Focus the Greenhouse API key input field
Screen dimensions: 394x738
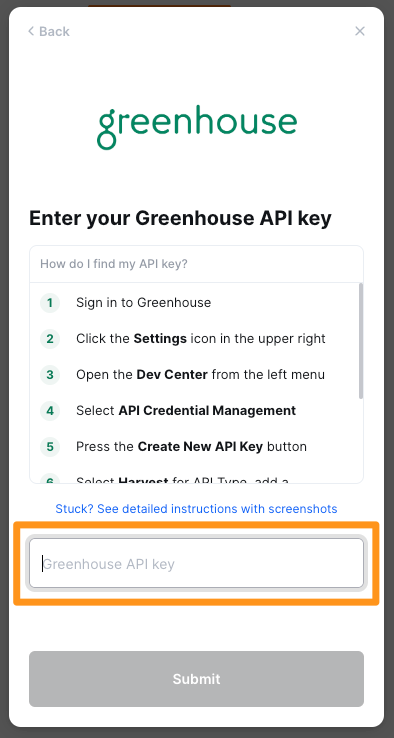point(196,563)
